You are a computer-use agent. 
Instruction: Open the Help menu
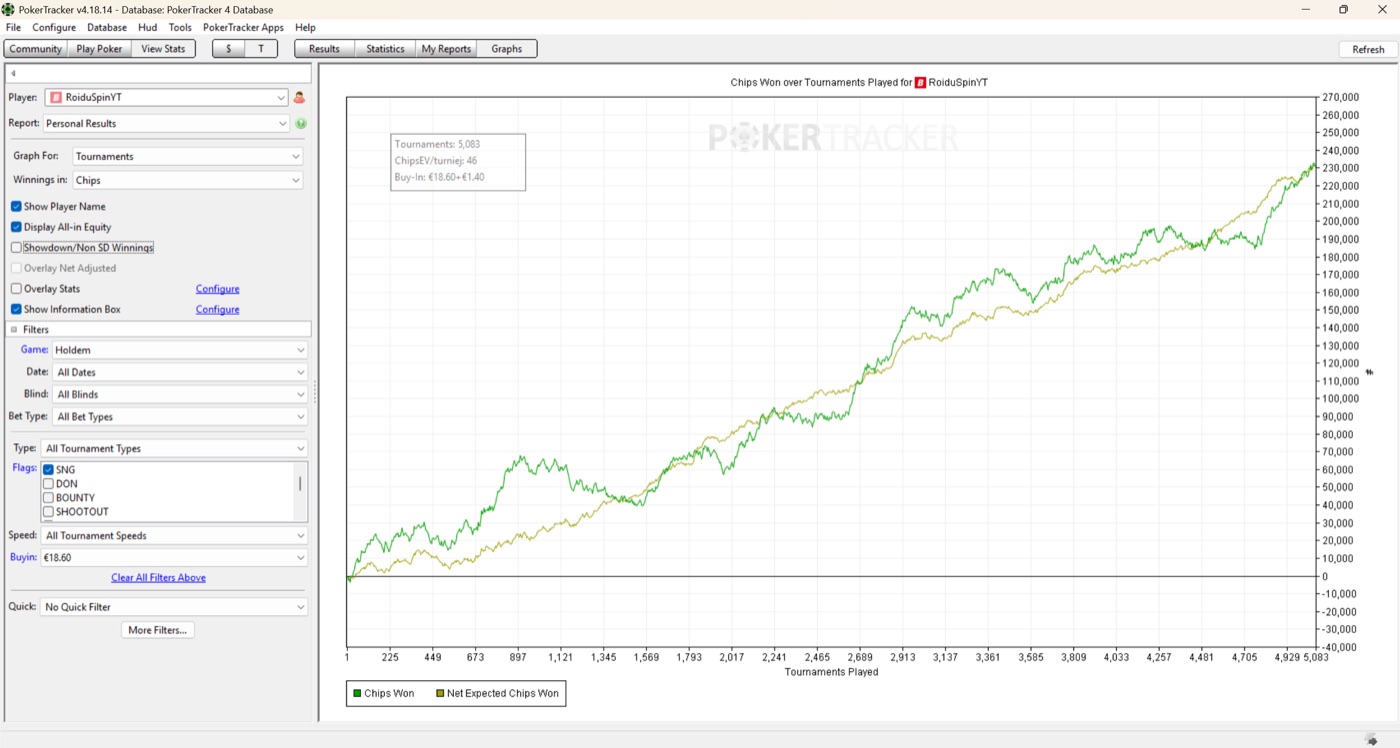[x=305, y=27]
